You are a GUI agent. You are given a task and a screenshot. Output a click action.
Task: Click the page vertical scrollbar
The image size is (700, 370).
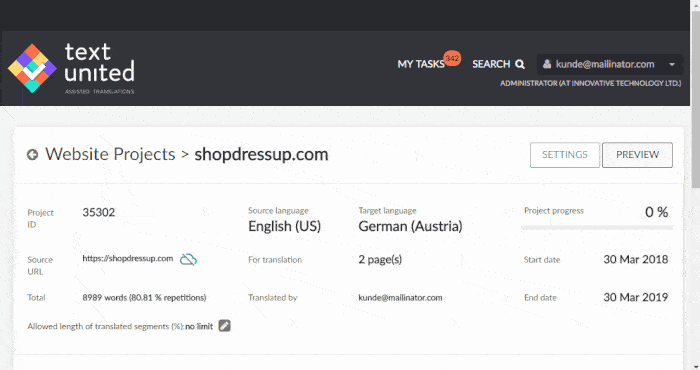695,100
